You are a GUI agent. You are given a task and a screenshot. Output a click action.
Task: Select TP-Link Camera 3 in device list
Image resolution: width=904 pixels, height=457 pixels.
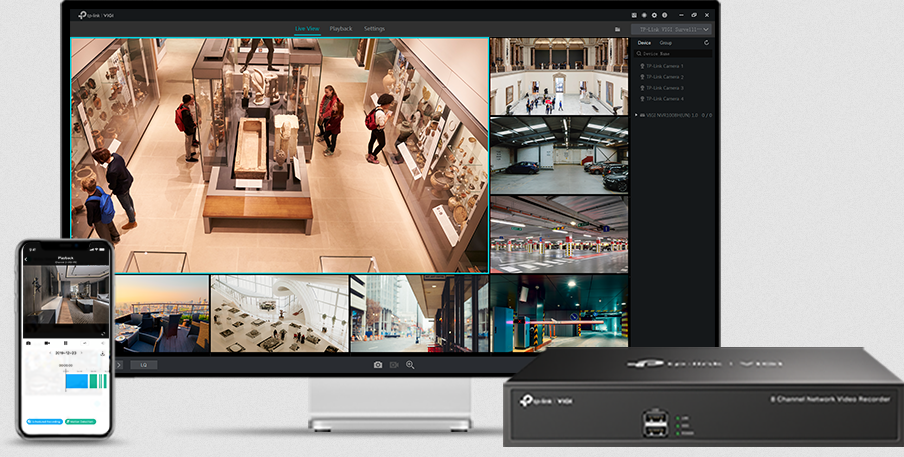point(664,88)
